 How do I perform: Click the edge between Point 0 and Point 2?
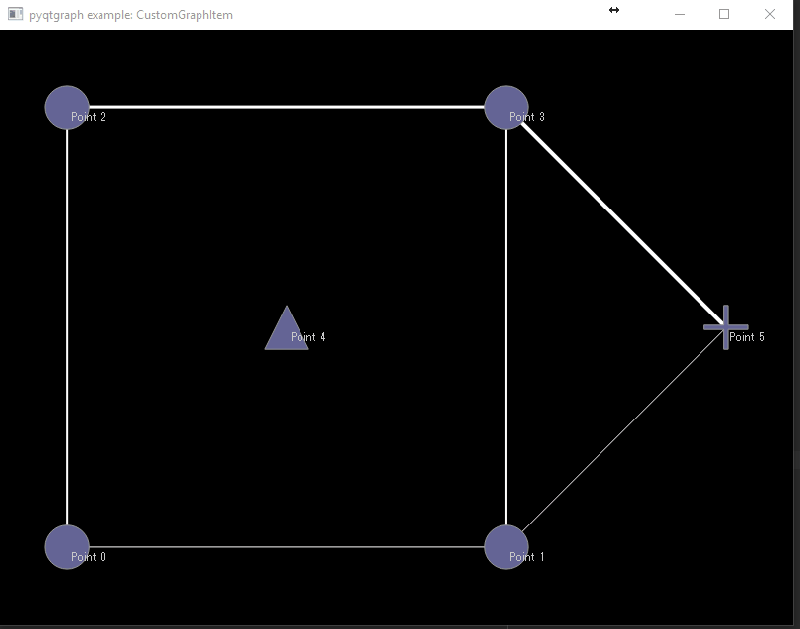coord(66,330)
